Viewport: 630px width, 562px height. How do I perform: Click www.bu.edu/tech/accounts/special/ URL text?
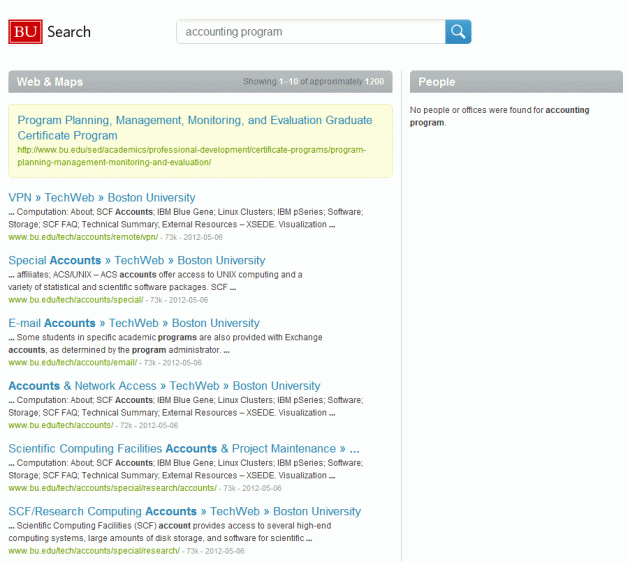coord(76,300)
